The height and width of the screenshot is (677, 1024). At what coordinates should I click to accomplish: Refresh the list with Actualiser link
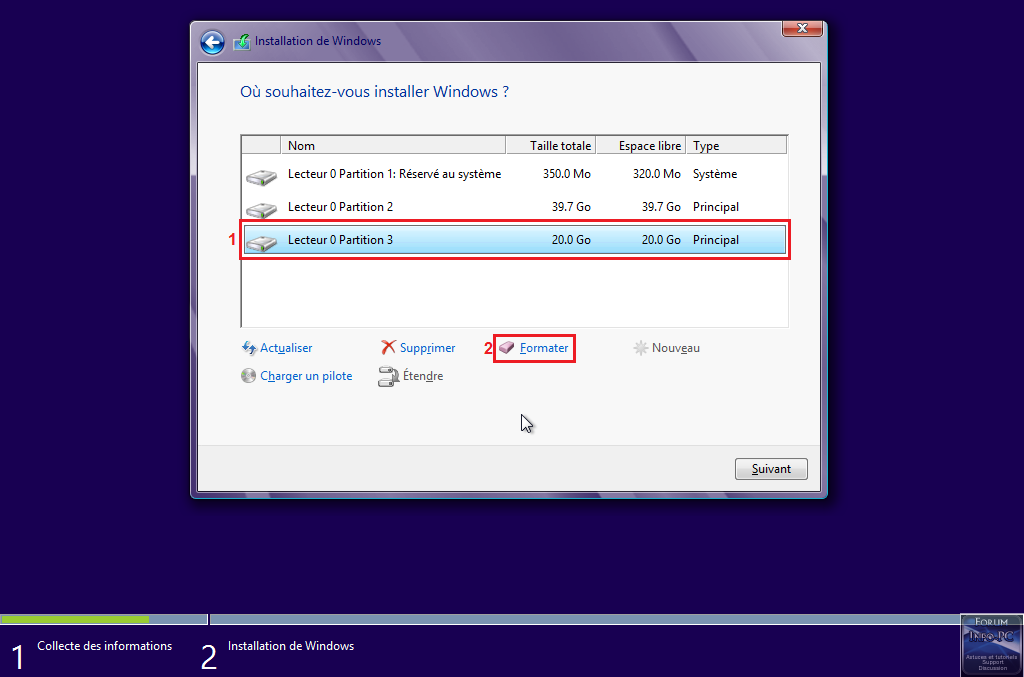(286, 348)
